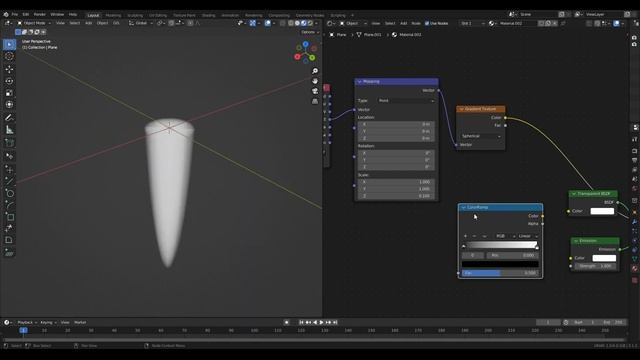Pick the Rotate tool in the viewport toolbar
This screenshot has height=360, width=640.
(x=9, y=81)
